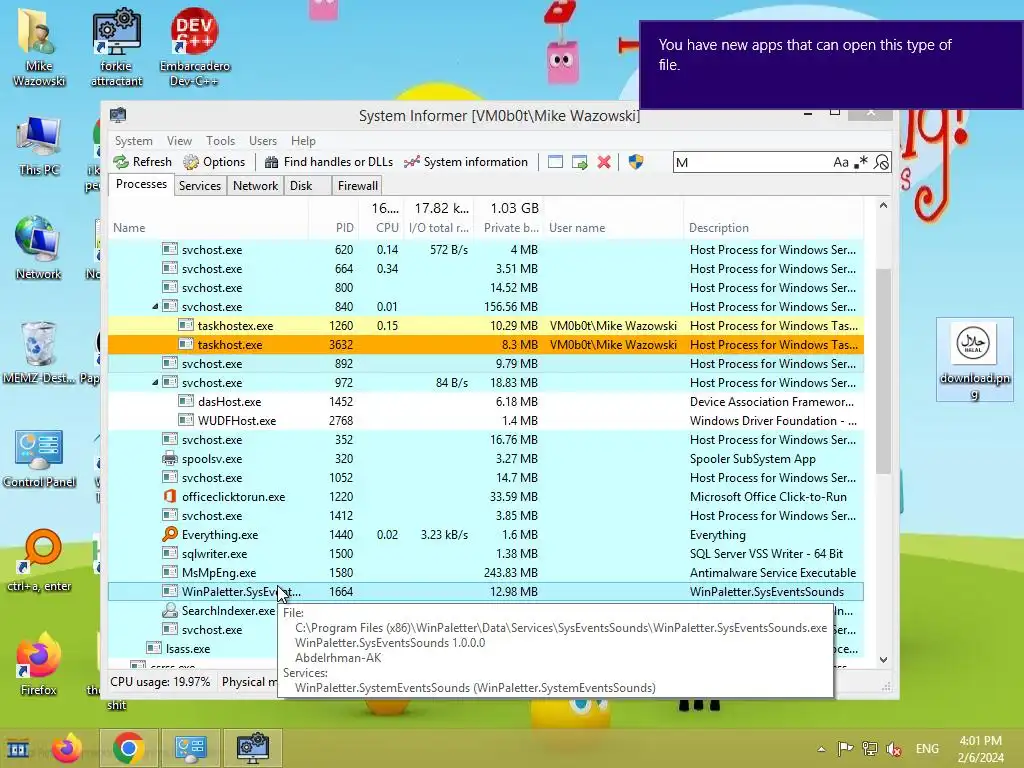Screen dimensions: 1024x768
Task: Sort by the Name column header
Action: (x=208, y=228)
